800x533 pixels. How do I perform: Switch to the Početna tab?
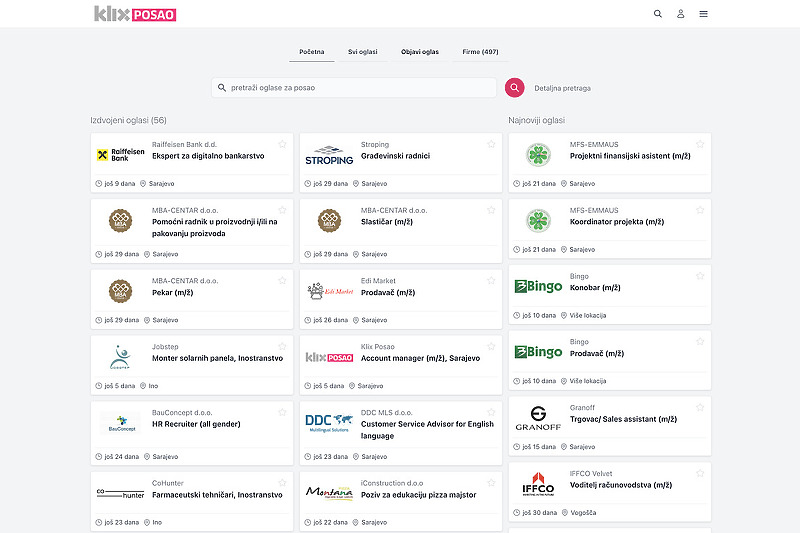[312, 52]
